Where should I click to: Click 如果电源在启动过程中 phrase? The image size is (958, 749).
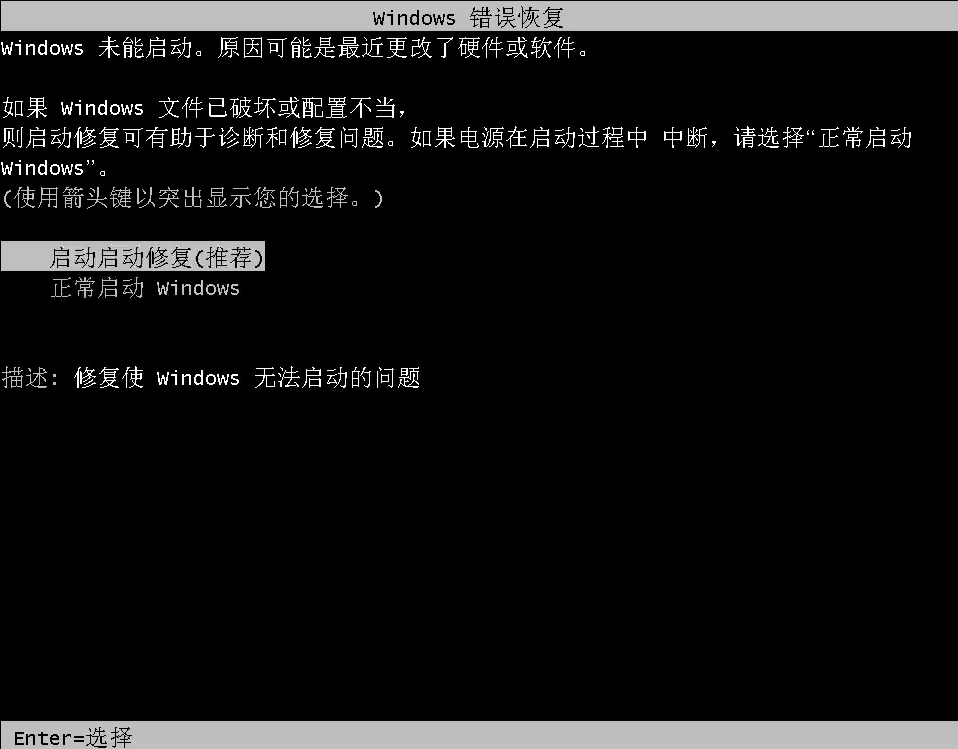pyautogui.click(x=528, y=138)
